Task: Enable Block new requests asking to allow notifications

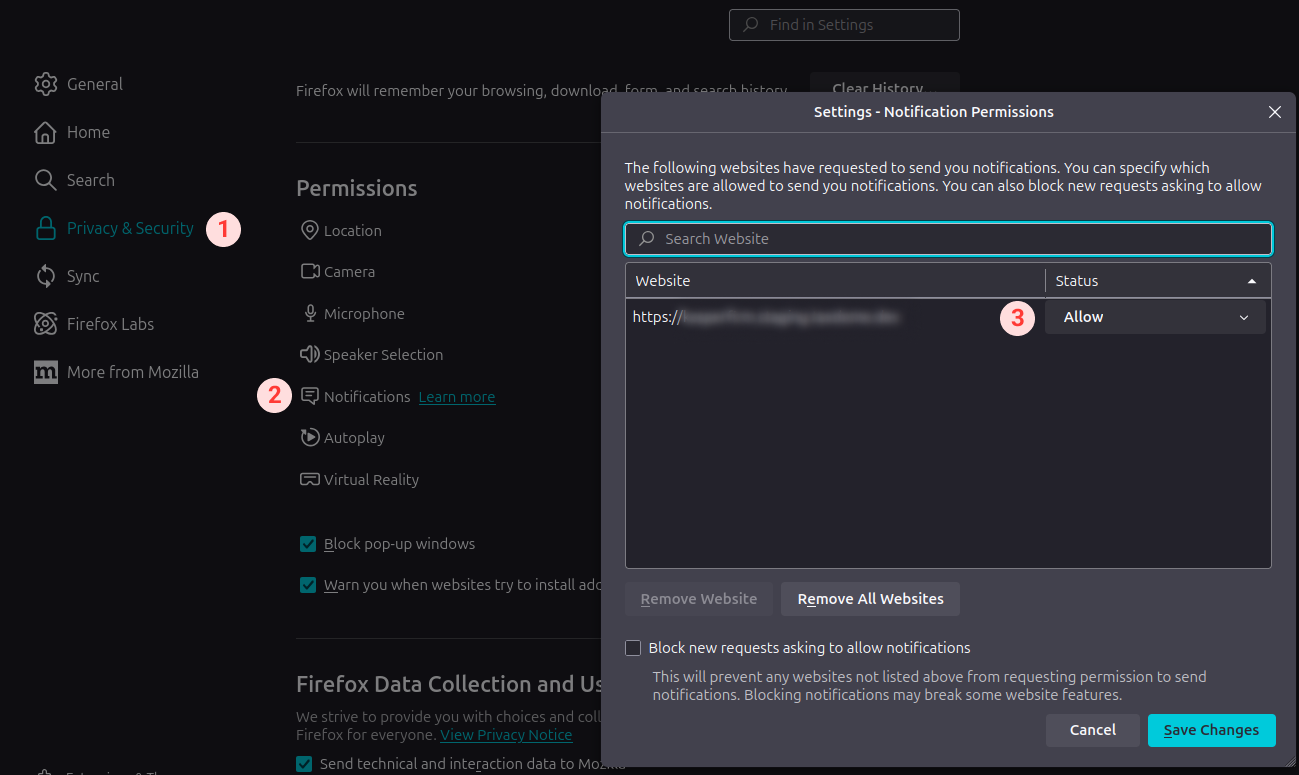Action: click(x=633, y=648)
